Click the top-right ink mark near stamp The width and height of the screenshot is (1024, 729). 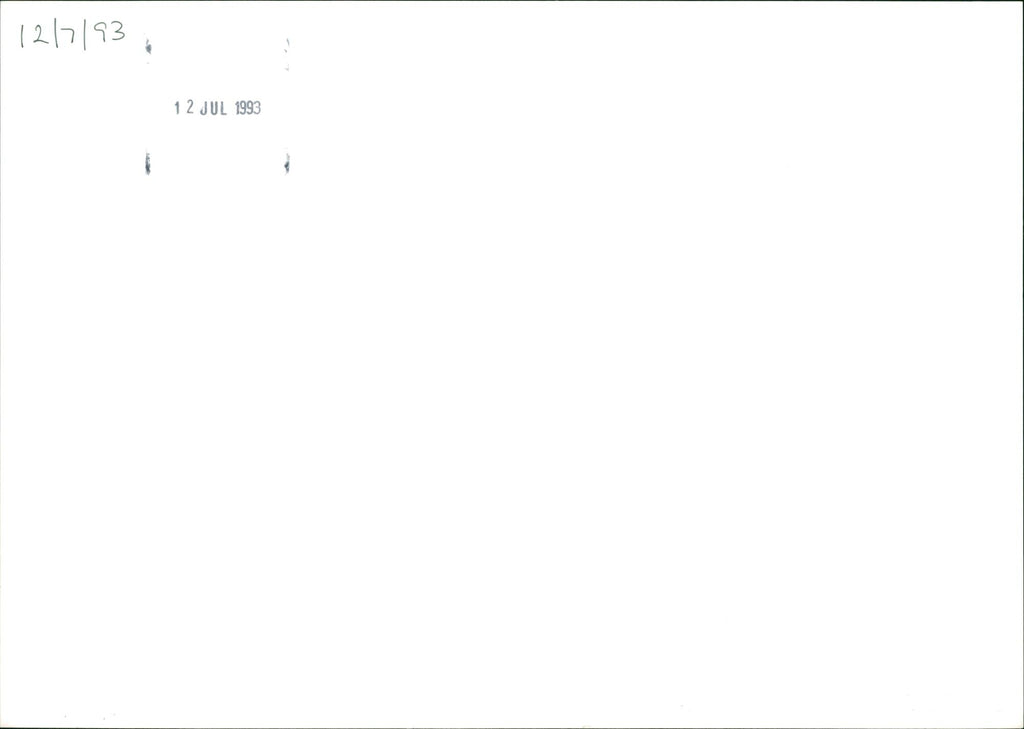tap(287, 54)
